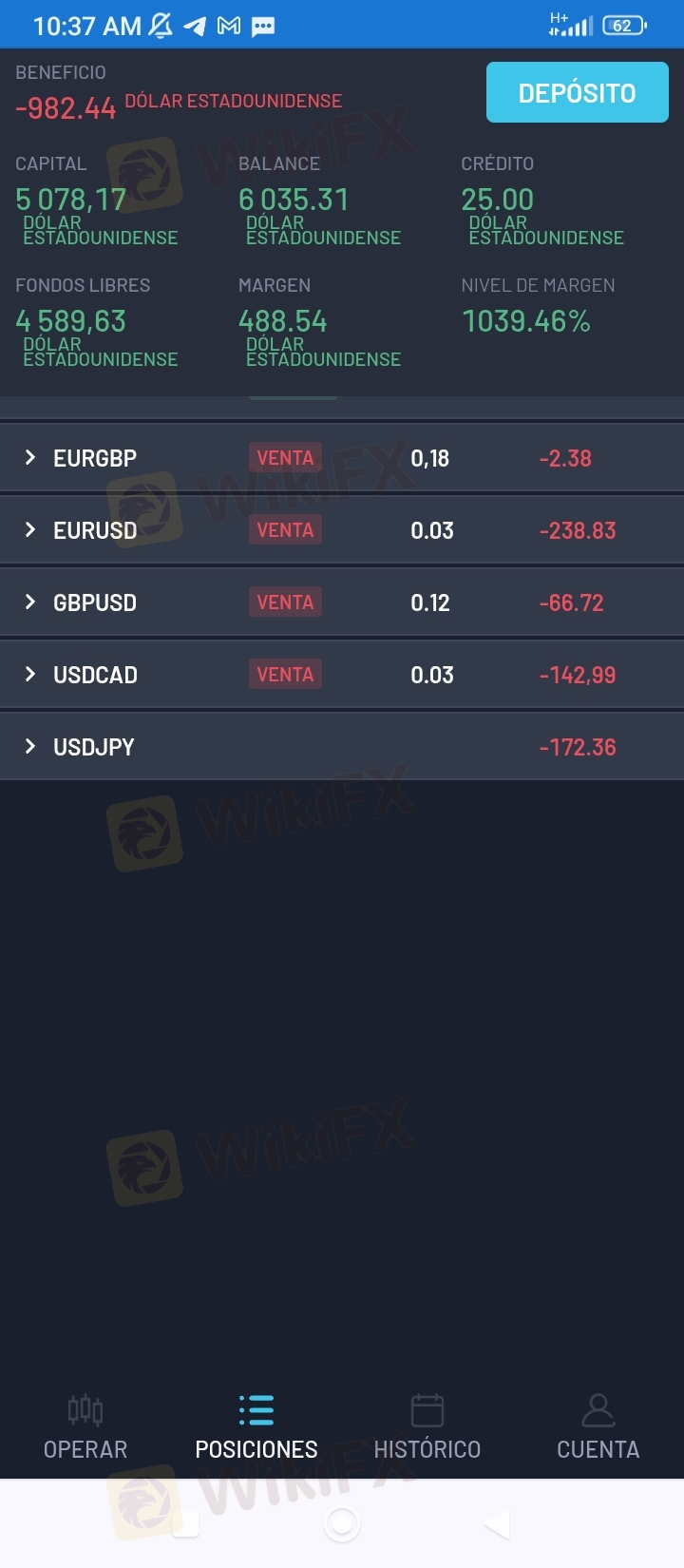This screenshot has width=684, height=1568.
Task: Tap the Posiciones list icon
Action: coord(256,1409)
